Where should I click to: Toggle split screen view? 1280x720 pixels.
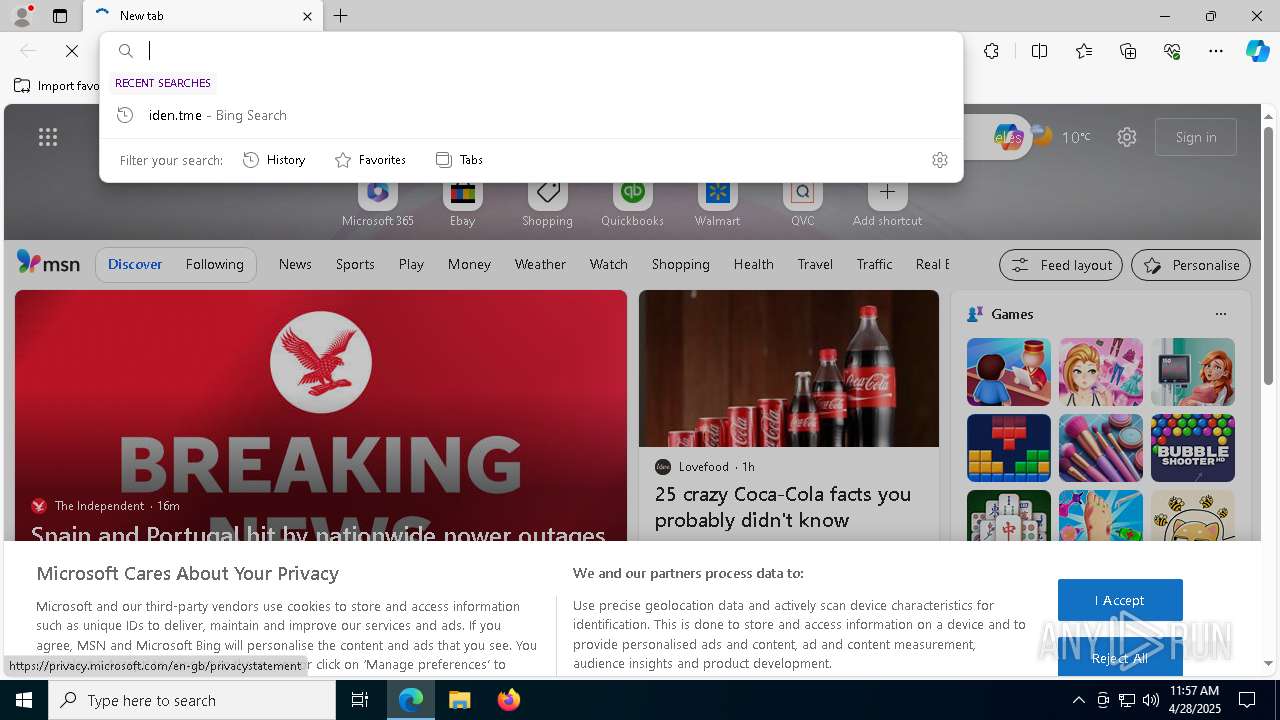(1039, 51)
